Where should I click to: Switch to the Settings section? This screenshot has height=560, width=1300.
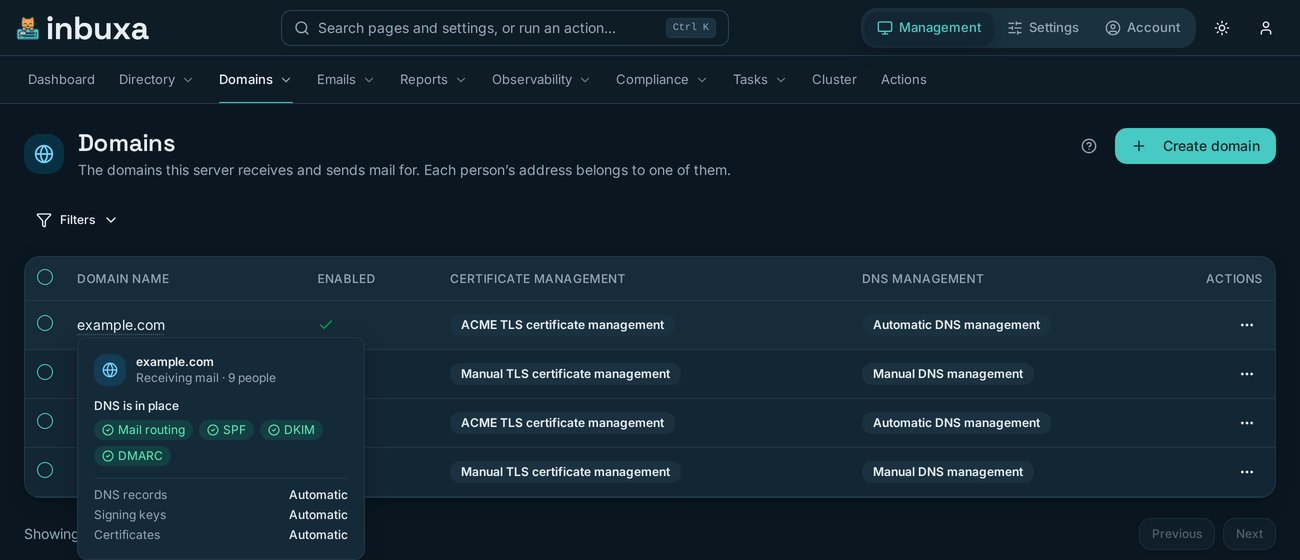point(1043,28)
